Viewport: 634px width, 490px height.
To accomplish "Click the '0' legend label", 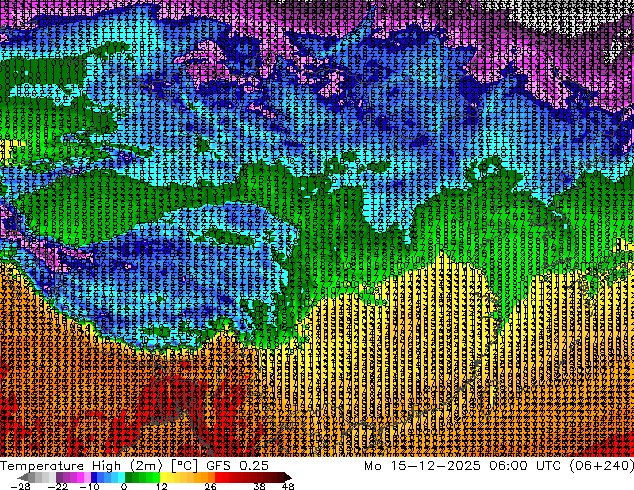I will click(124, 486).
